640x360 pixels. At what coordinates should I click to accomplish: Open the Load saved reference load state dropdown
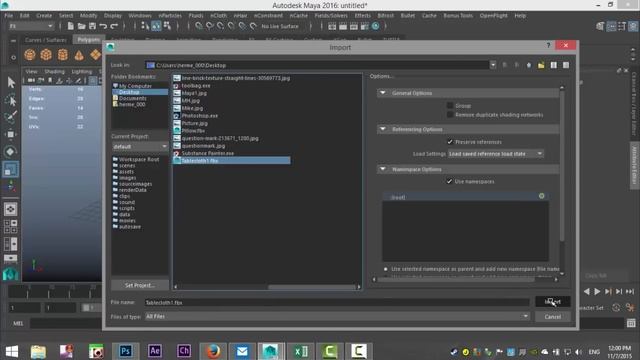(496, 154)
